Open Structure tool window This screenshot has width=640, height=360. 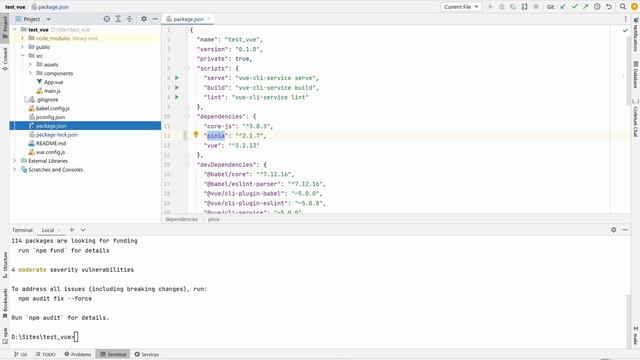click(5, 265)
